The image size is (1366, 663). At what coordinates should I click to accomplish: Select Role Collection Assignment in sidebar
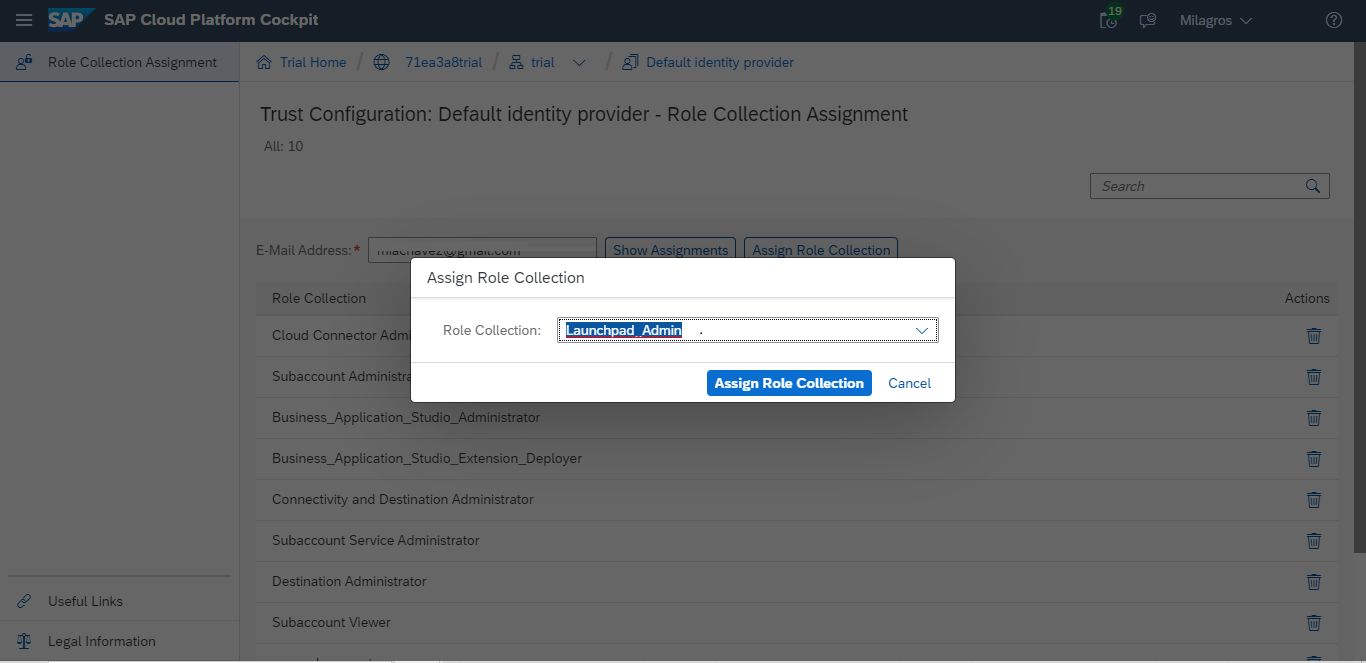click(x=132, y=62)
